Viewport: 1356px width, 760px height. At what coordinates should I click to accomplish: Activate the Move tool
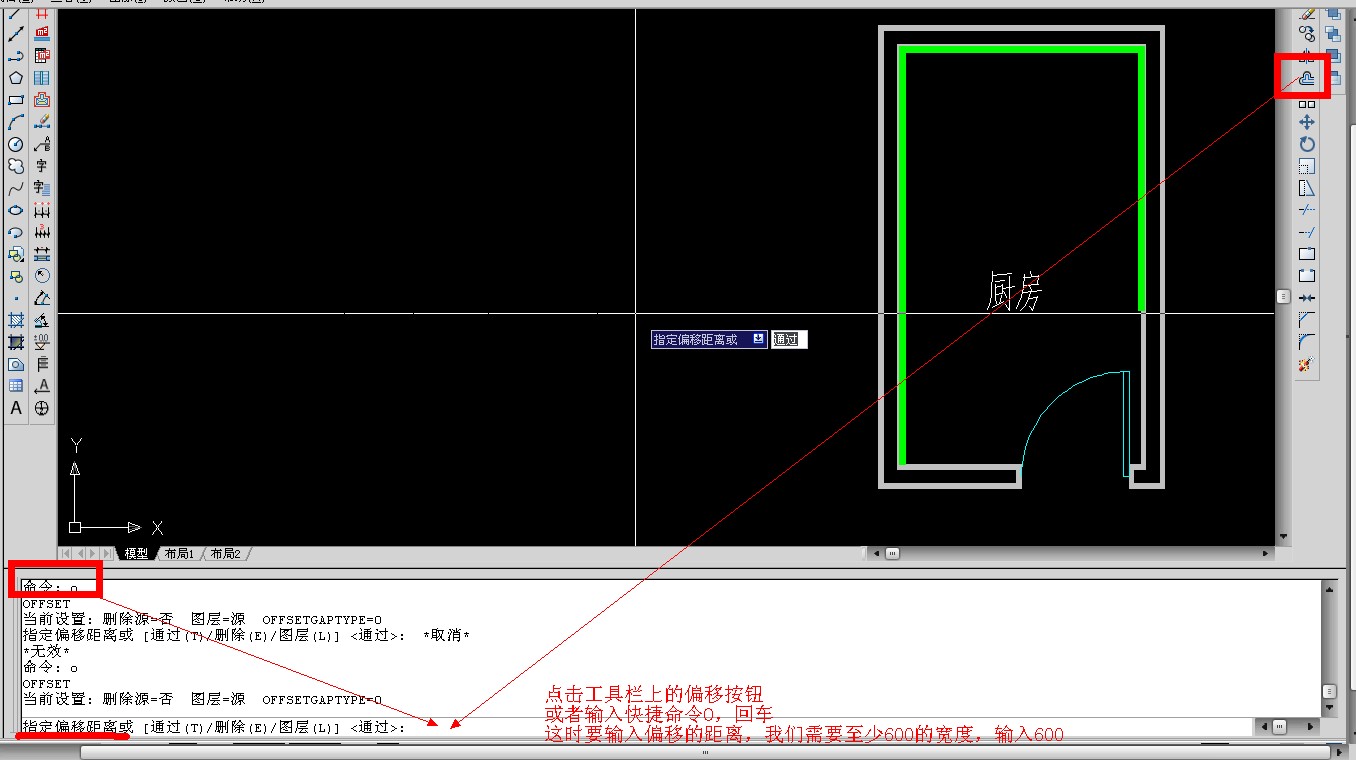coord(1306,123)
